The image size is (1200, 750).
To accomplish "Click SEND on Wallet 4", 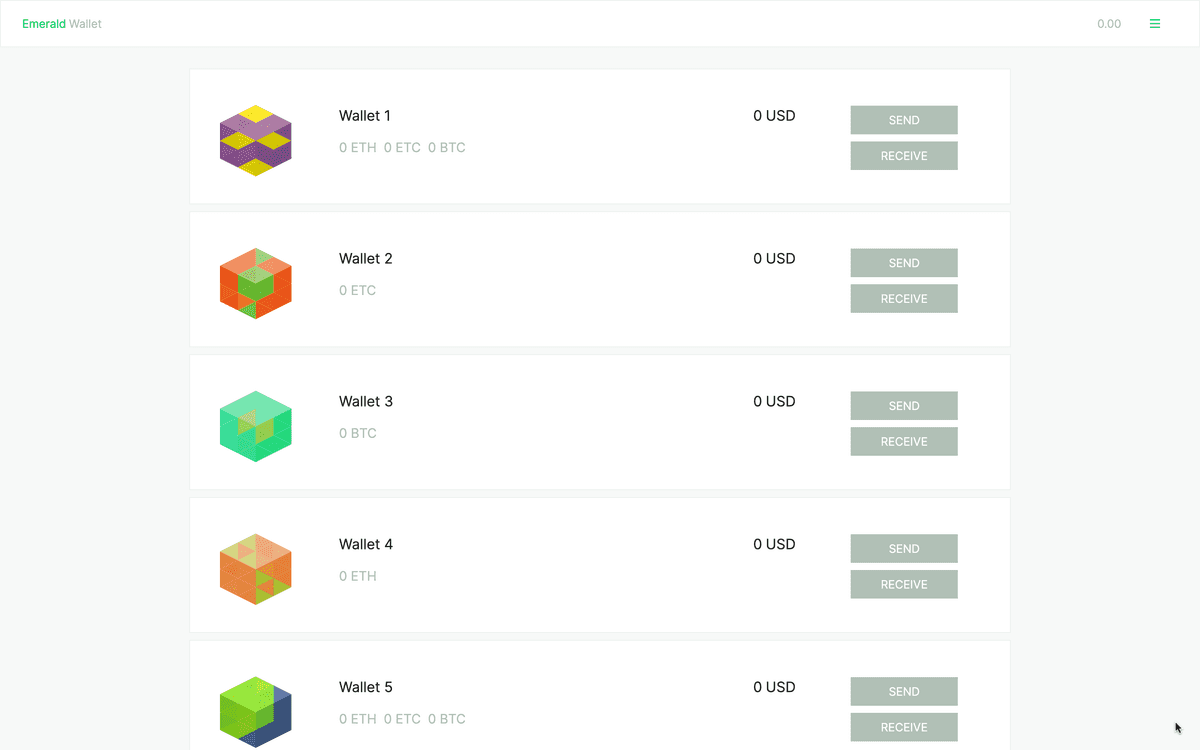I will (903, 548).
